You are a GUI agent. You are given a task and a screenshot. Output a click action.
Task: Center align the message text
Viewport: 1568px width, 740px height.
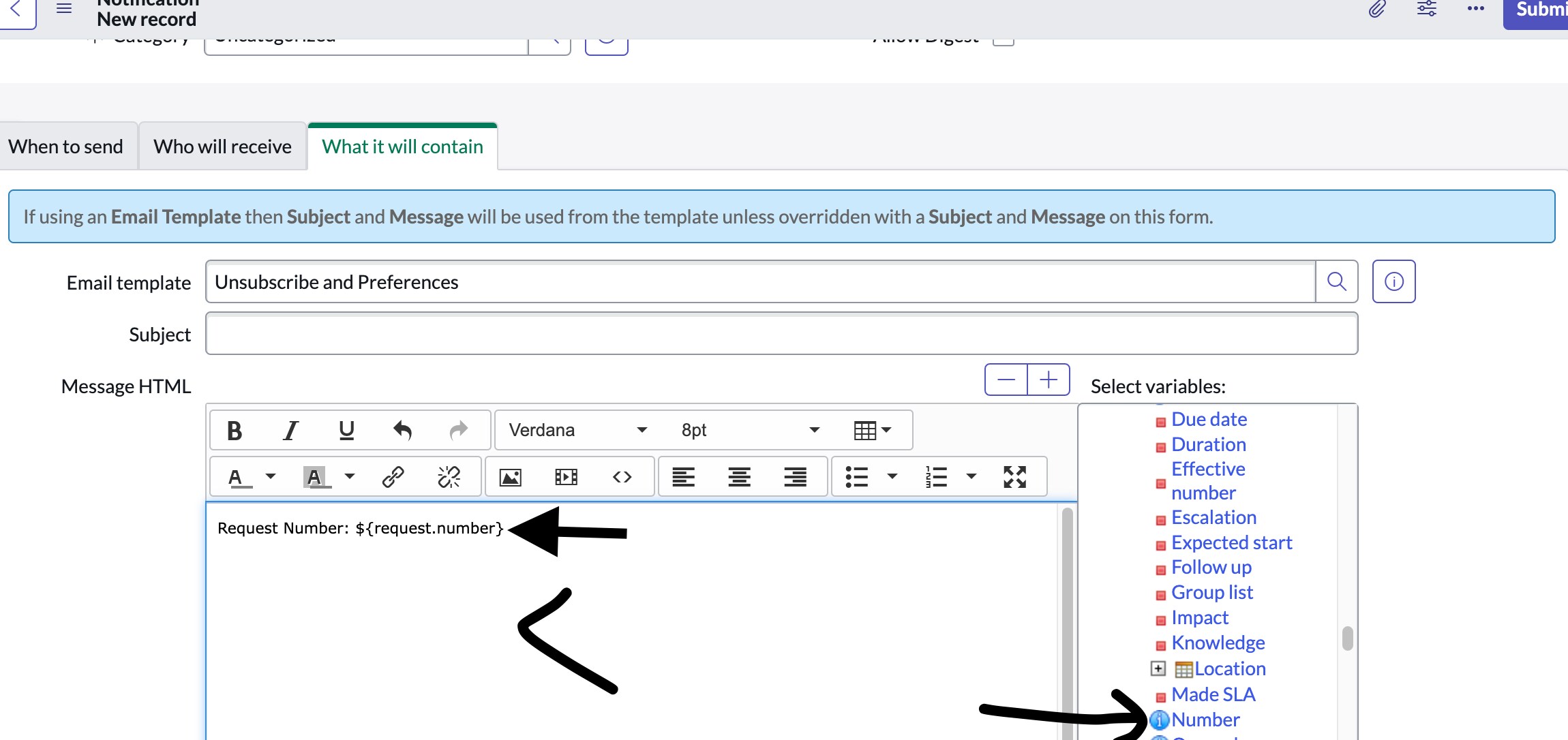point(739,477)
